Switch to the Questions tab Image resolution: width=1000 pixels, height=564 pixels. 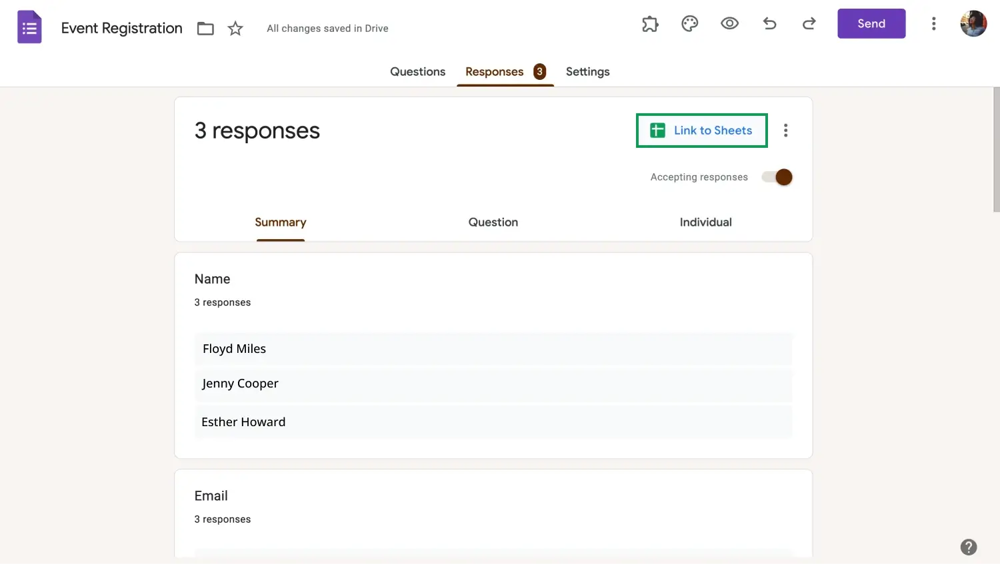click(x=418, y=71)
